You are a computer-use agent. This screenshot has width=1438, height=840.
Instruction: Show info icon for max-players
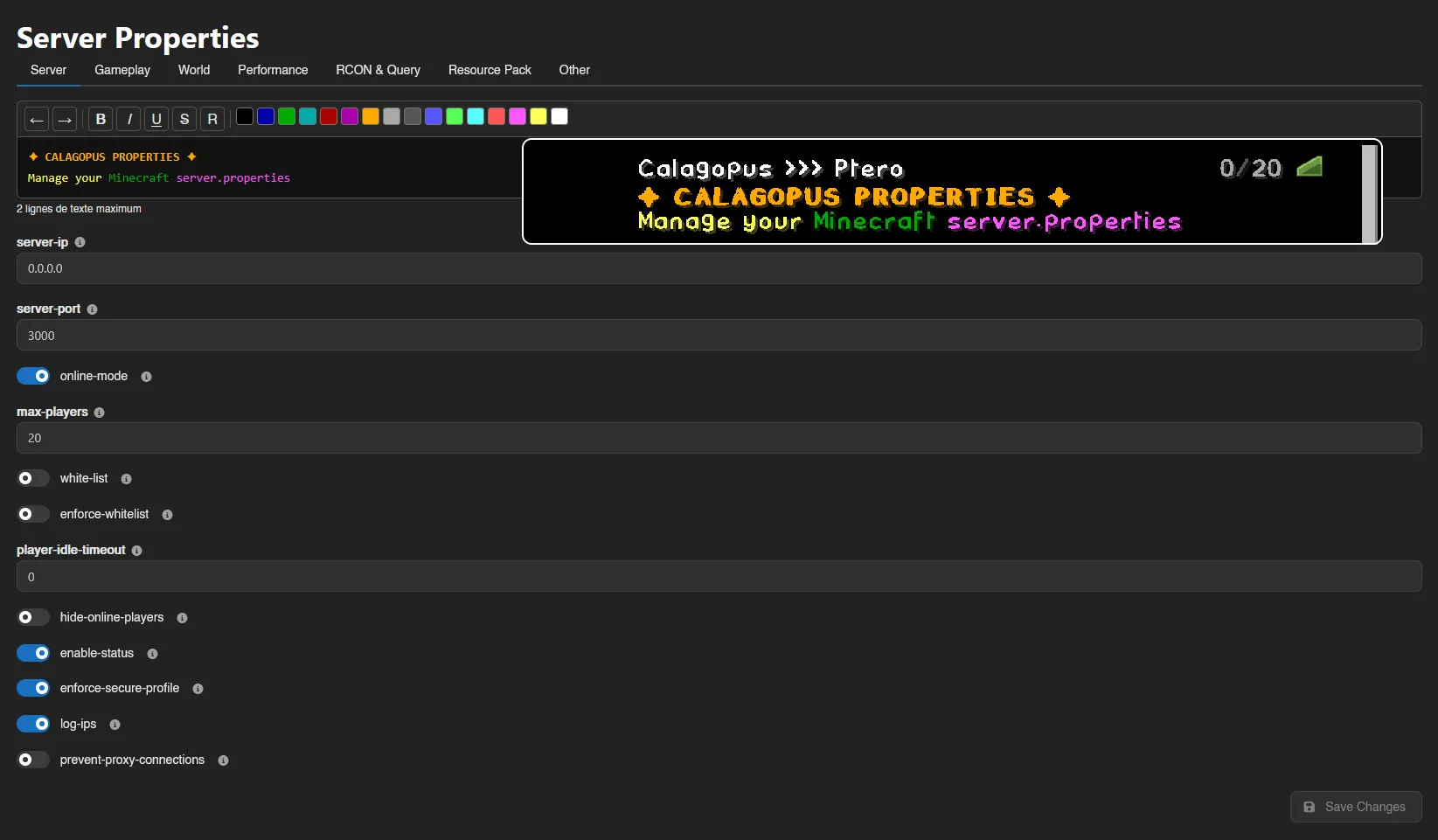click(99, 413)
